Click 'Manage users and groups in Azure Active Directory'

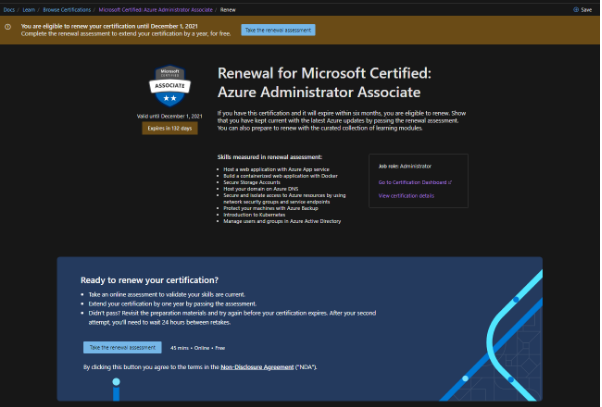point(282,221)
